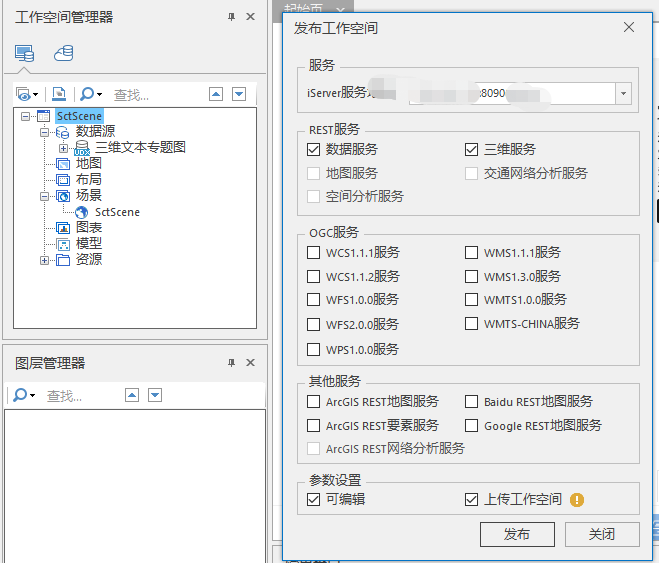Close the Workspace Manager panel
659x563 pixels.
tap(250, 17)
